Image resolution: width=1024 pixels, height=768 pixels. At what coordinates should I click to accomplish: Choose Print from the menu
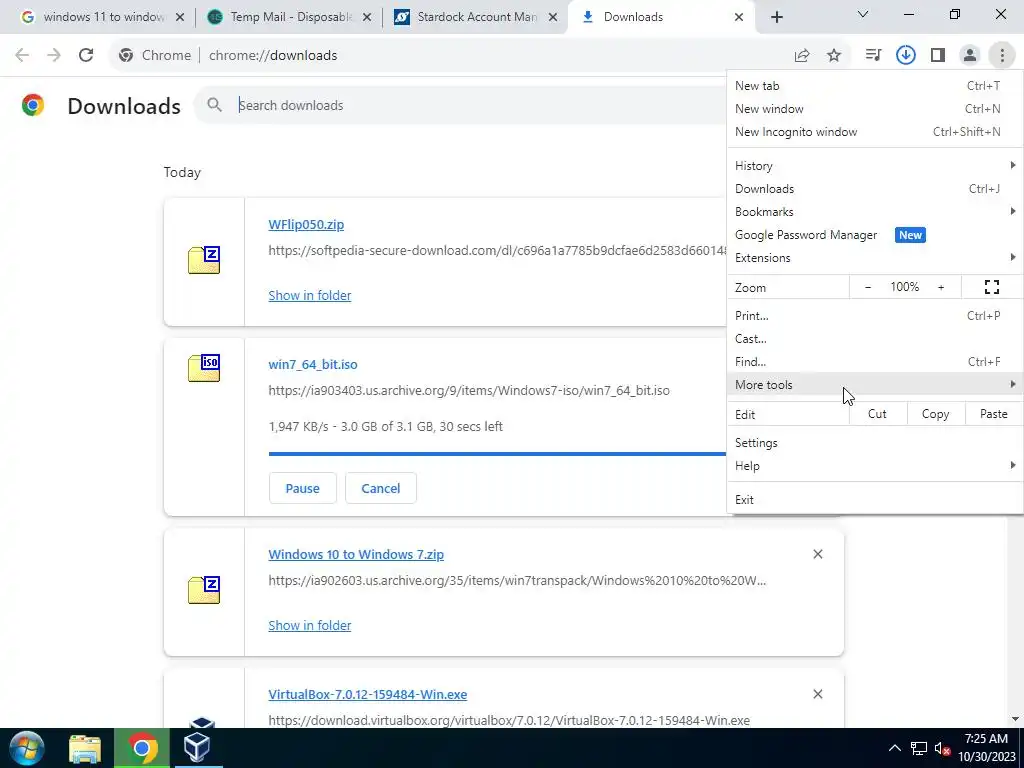click(875, 315)
